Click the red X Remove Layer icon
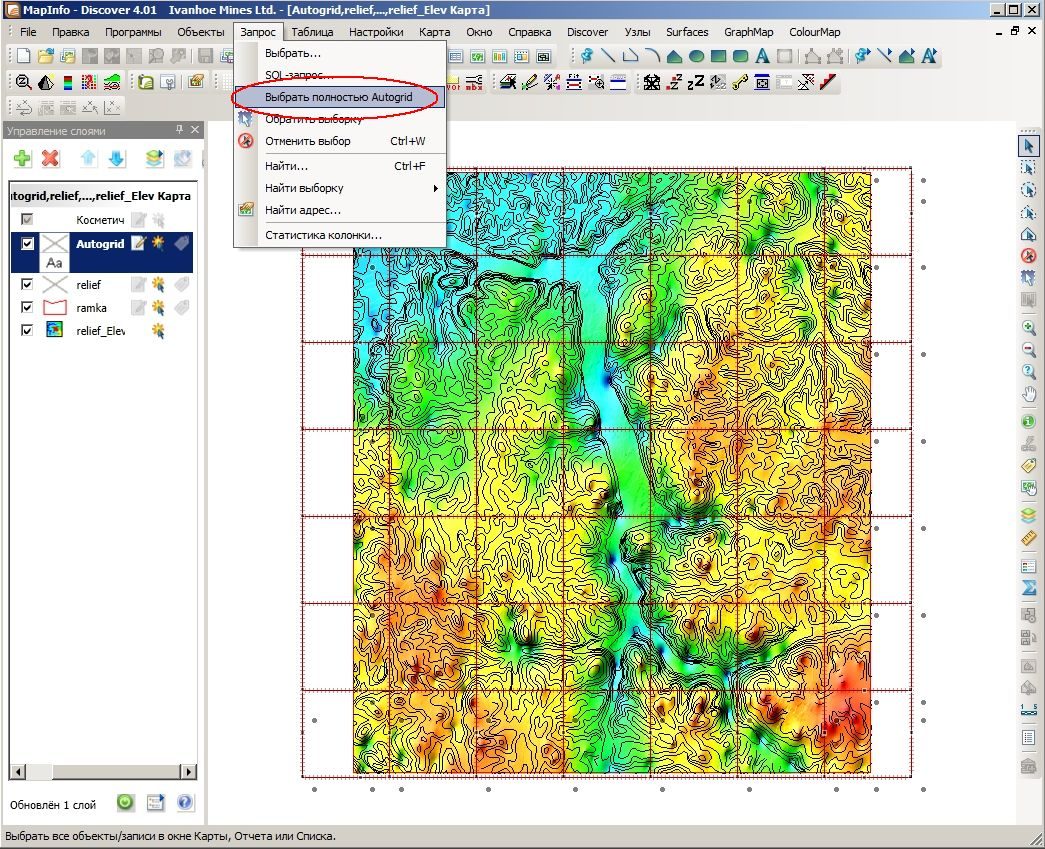Image resolution: width=1045 pixels, height=849 pixels. (50, 158)
